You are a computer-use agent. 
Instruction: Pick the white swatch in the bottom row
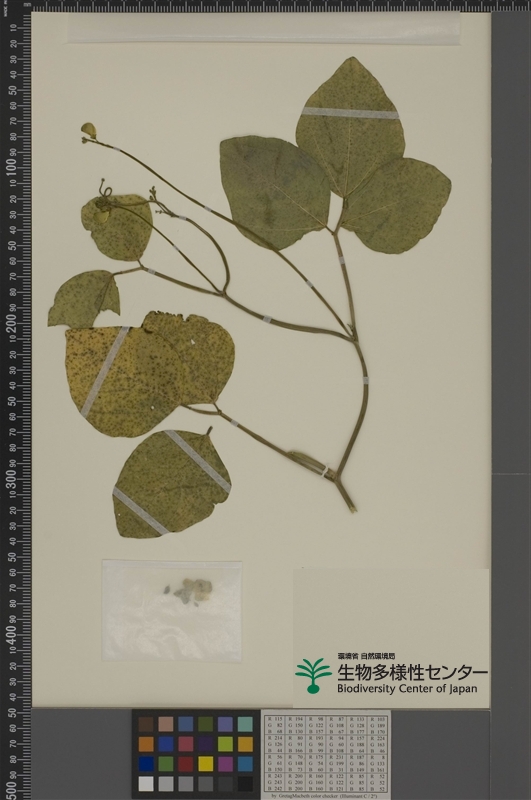tap(146, 784)
